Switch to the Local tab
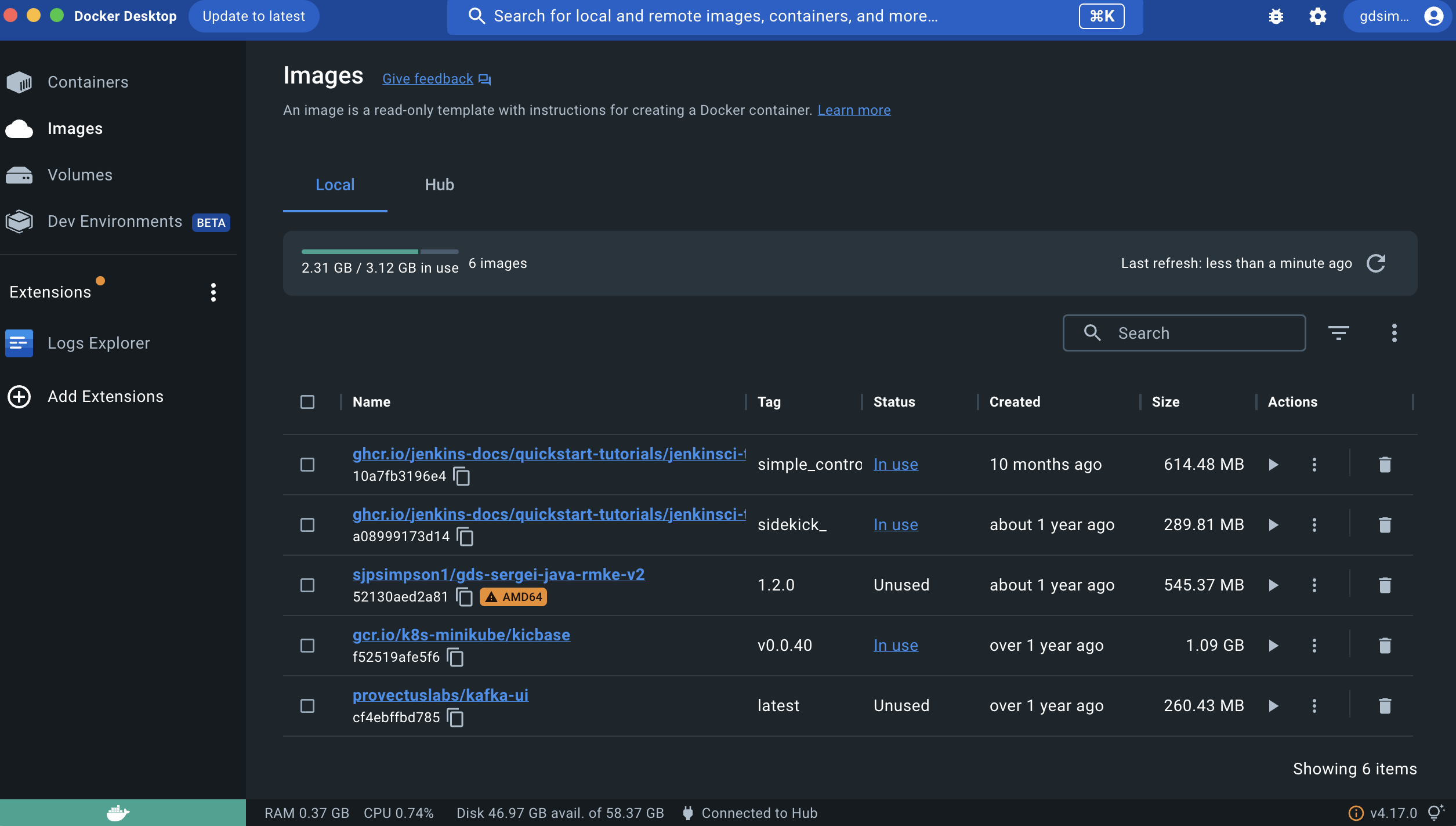This screenshot has height=826, width=1456. point(335,185)
